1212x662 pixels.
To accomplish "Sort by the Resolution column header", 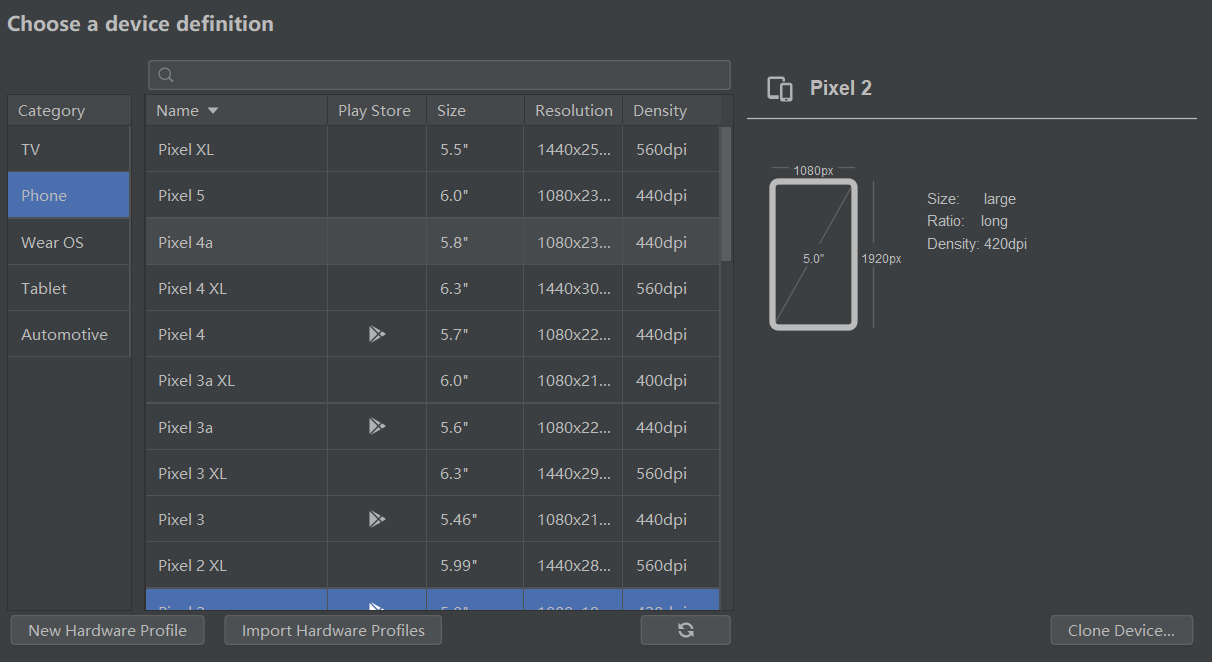I will (573, 111).
